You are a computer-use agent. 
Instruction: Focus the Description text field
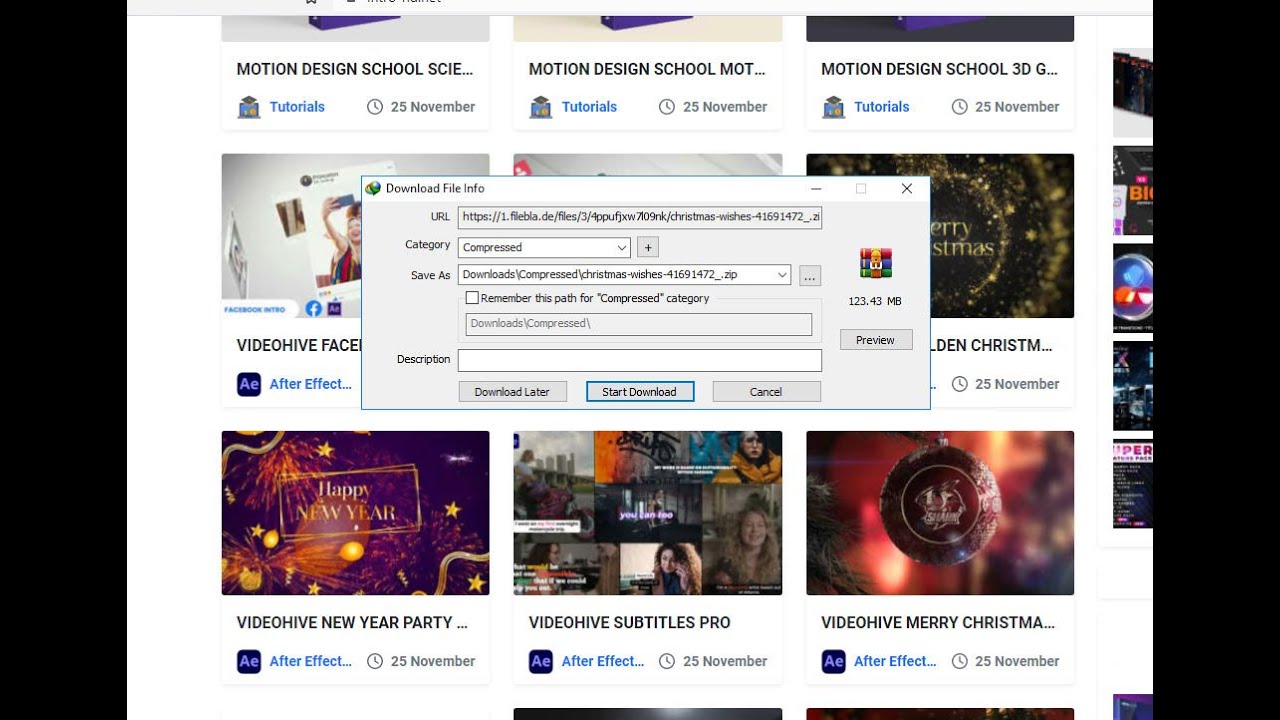[640, 360]
